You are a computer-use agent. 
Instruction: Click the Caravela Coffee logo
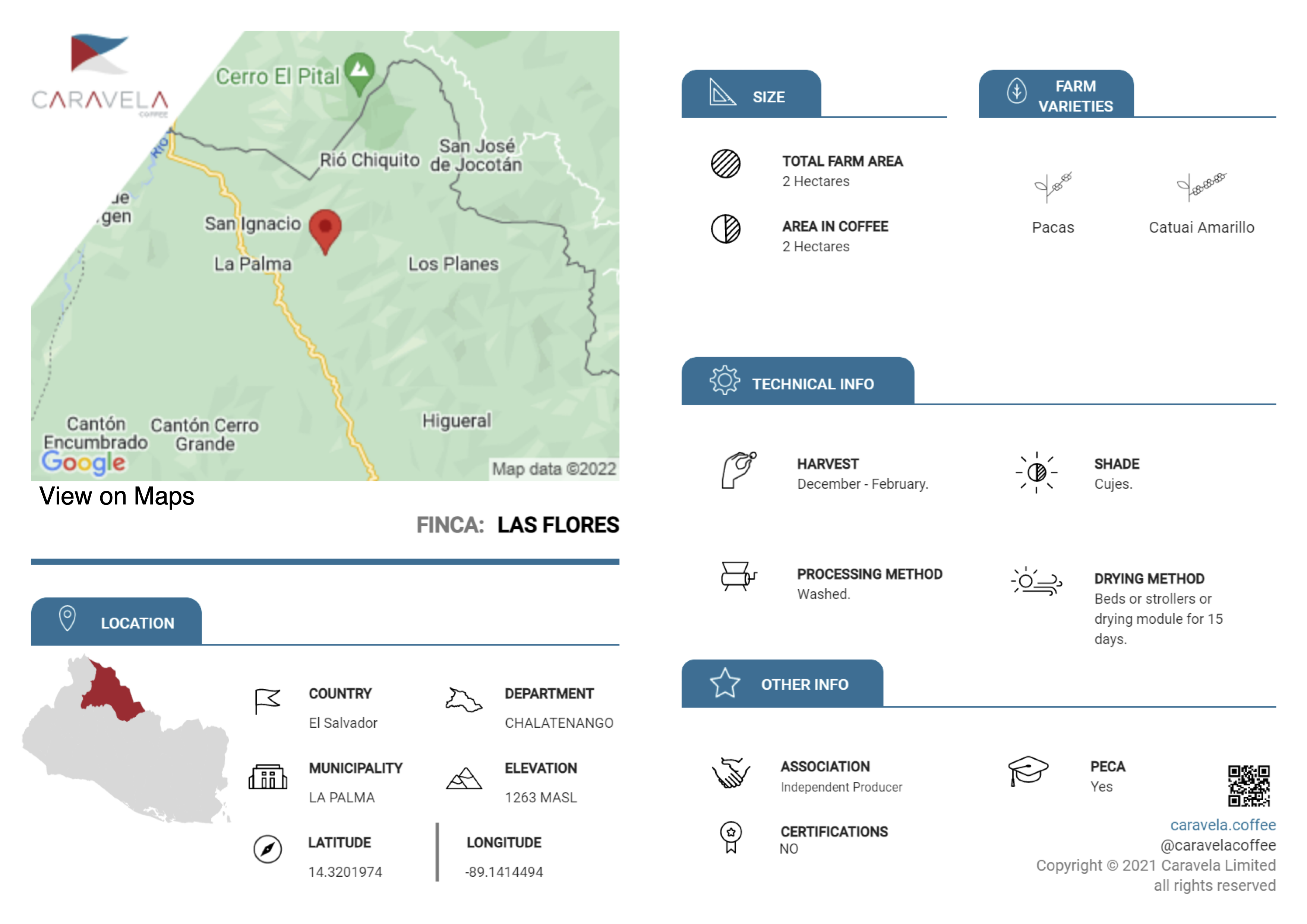[100, 74]
